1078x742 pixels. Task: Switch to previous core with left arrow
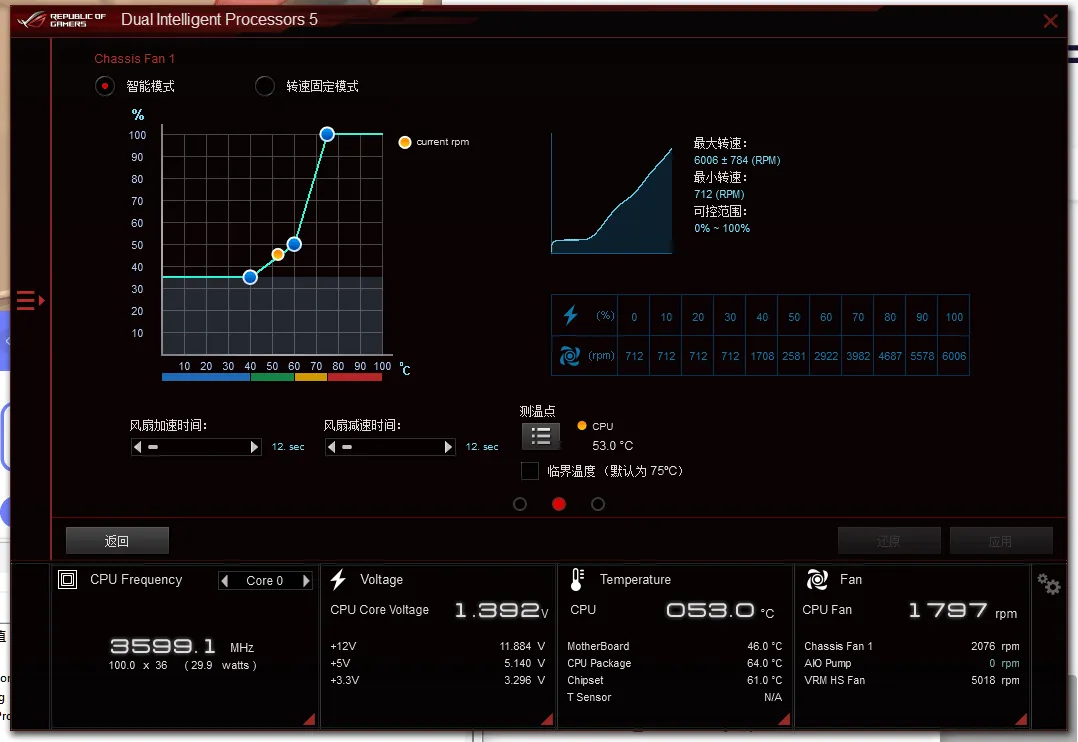225,580
